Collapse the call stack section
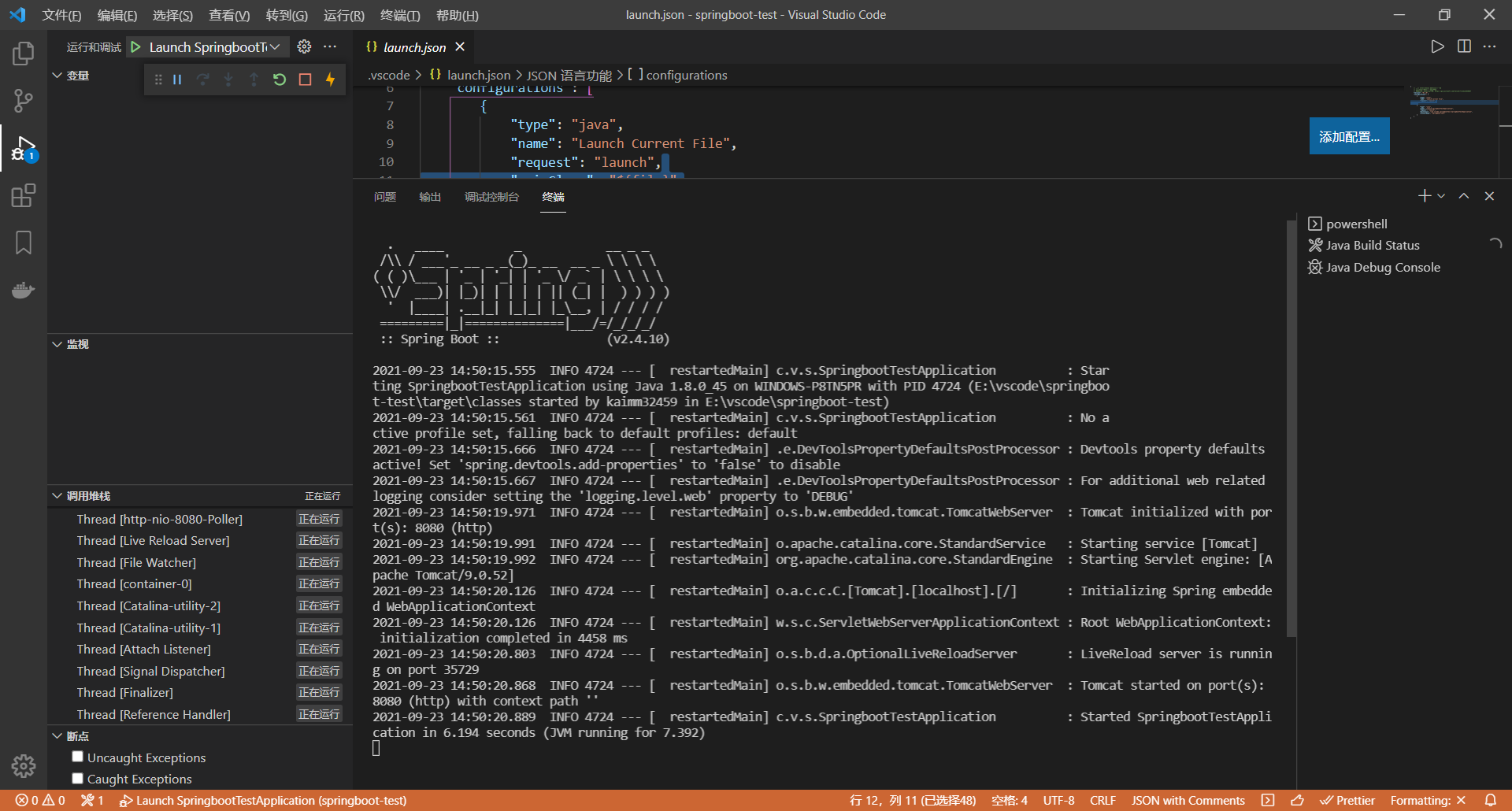The image size is (1512, 811). pyautogui.click(x=57, y=496)
